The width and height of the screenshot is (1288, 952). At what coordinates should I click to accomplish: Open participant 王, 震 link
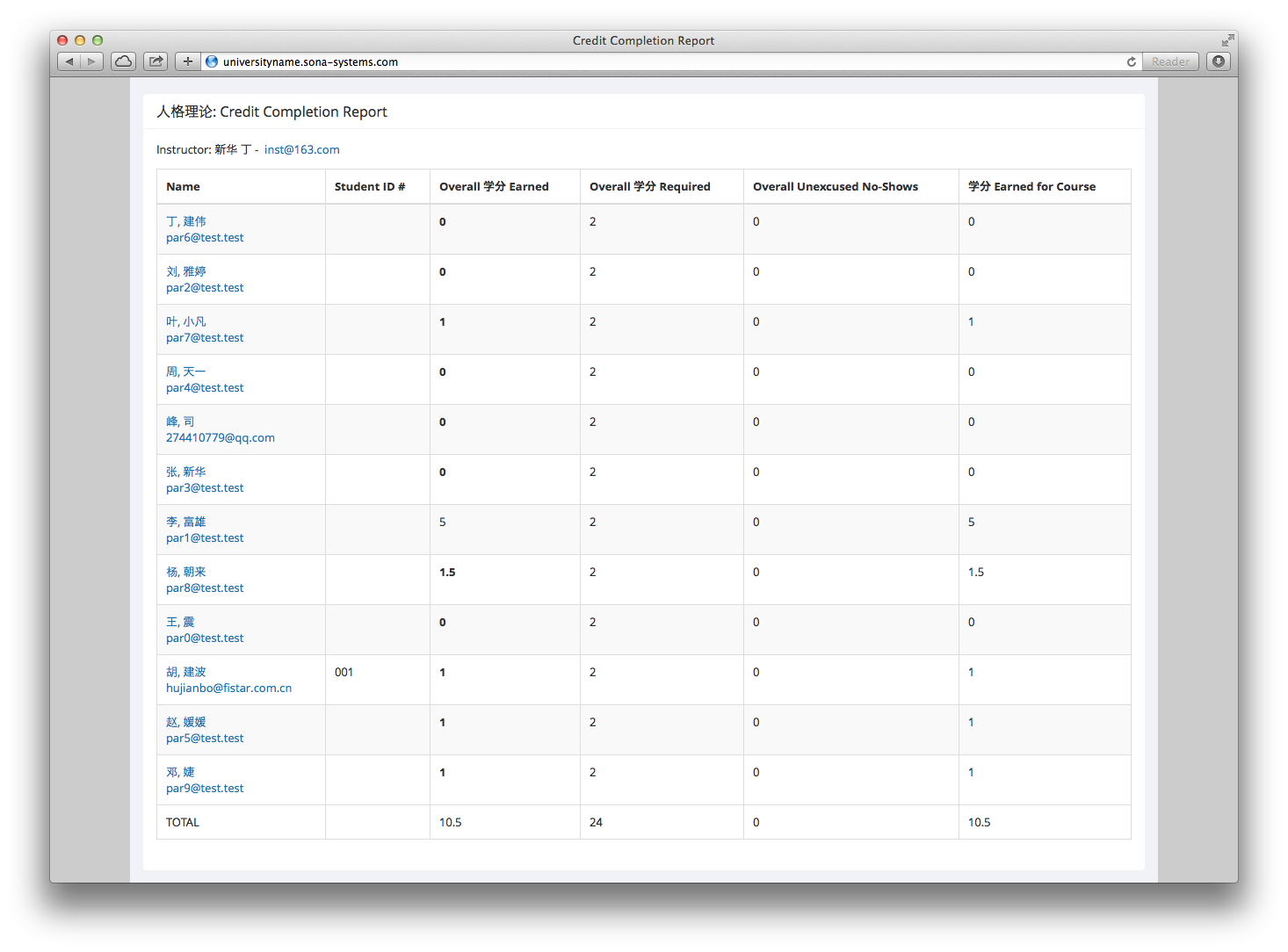pos(180,622)
